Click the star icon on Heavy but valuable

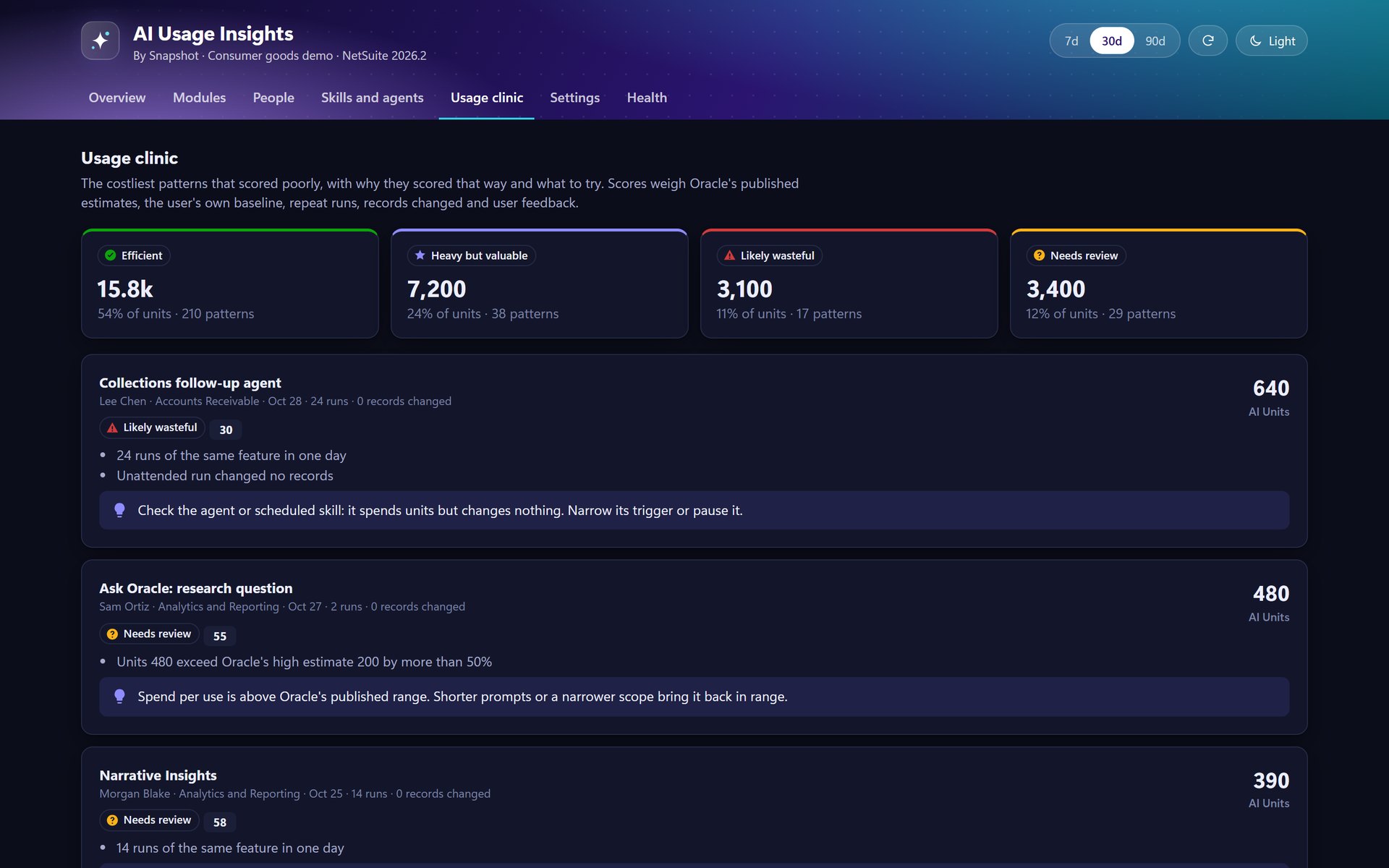[x=420, y=255]
